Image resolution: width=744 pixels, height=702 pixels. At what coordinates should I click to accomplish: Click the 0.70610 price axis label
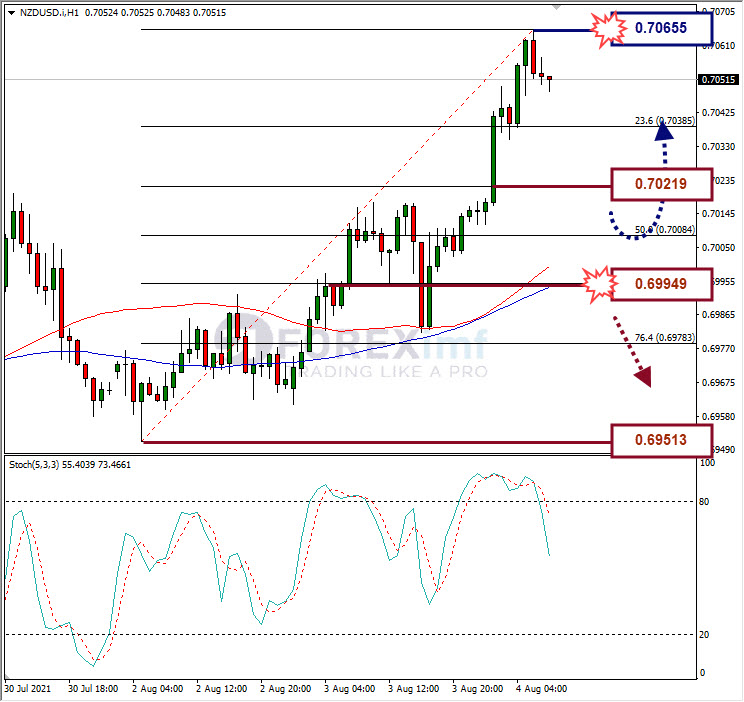point(719,46)
